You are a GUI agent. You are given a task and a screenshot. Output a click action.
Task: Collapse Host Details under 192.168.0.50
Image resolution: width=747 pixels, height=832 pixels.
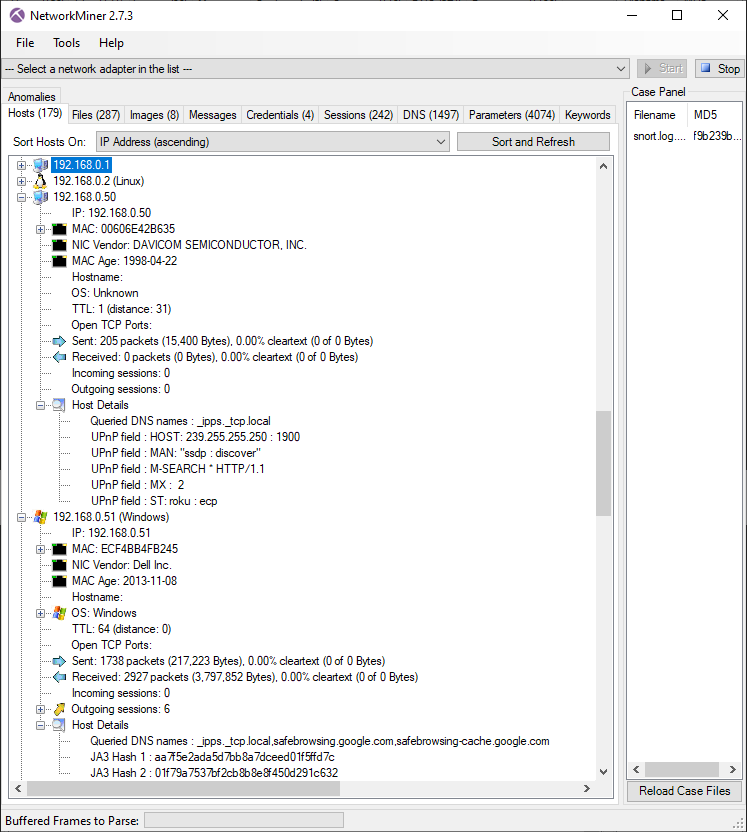40,405
